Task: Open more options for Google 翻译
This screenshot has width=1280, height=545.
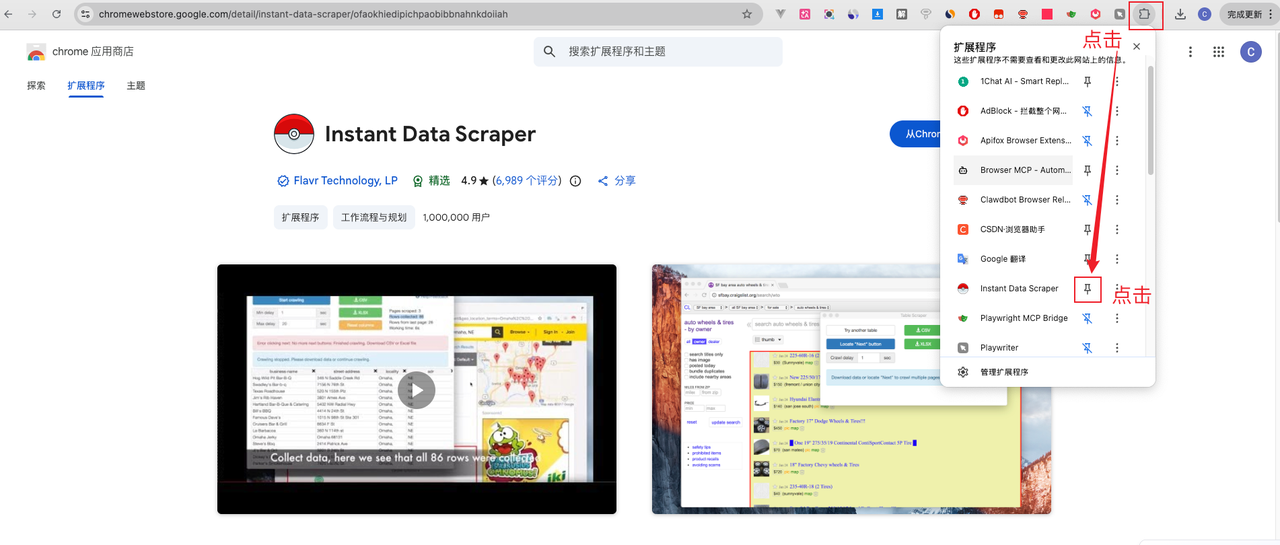Action: [x=1117, y=259]
